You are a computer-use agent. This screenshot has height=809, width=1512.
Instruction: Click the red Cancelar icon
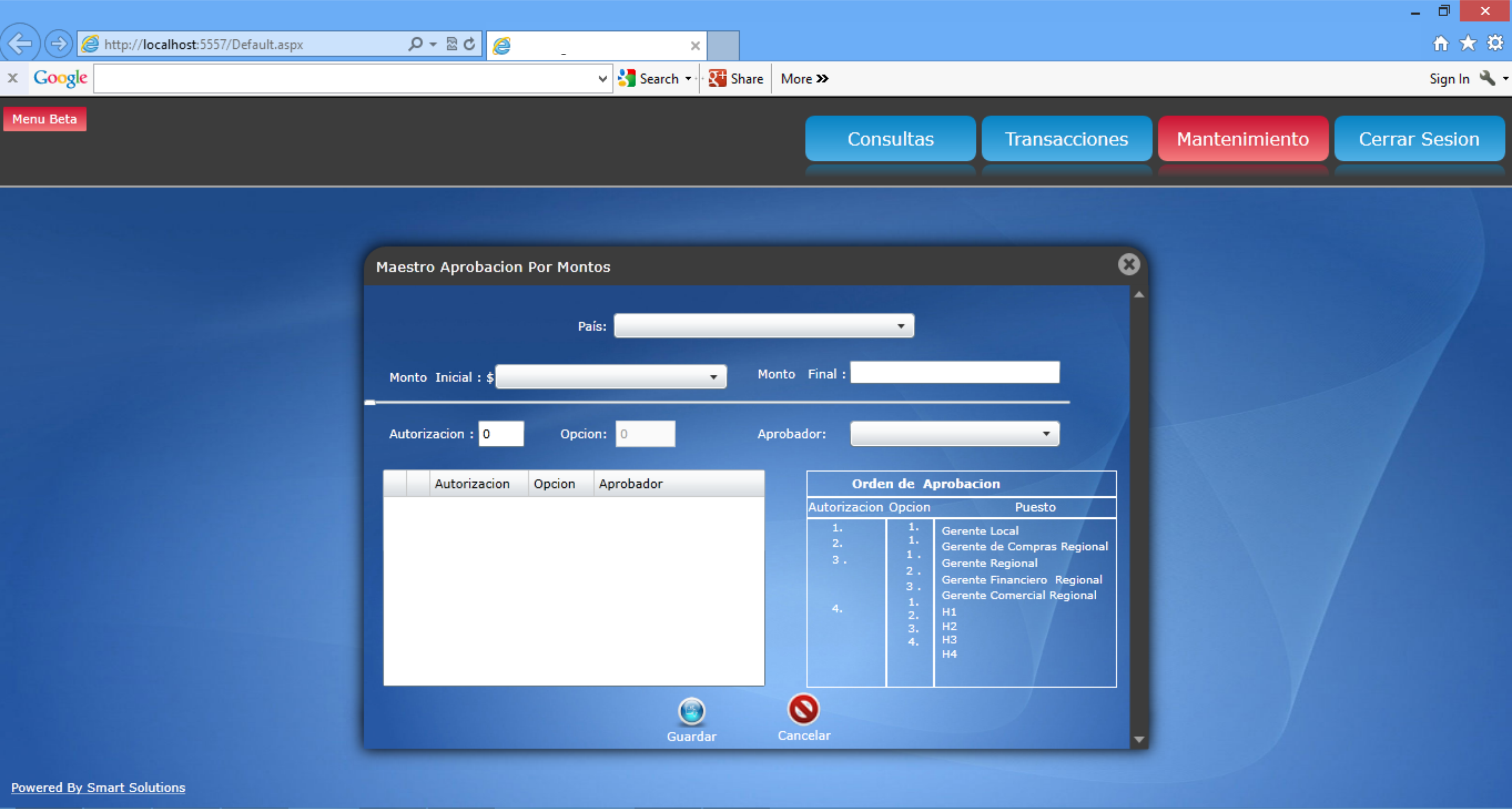803,709
